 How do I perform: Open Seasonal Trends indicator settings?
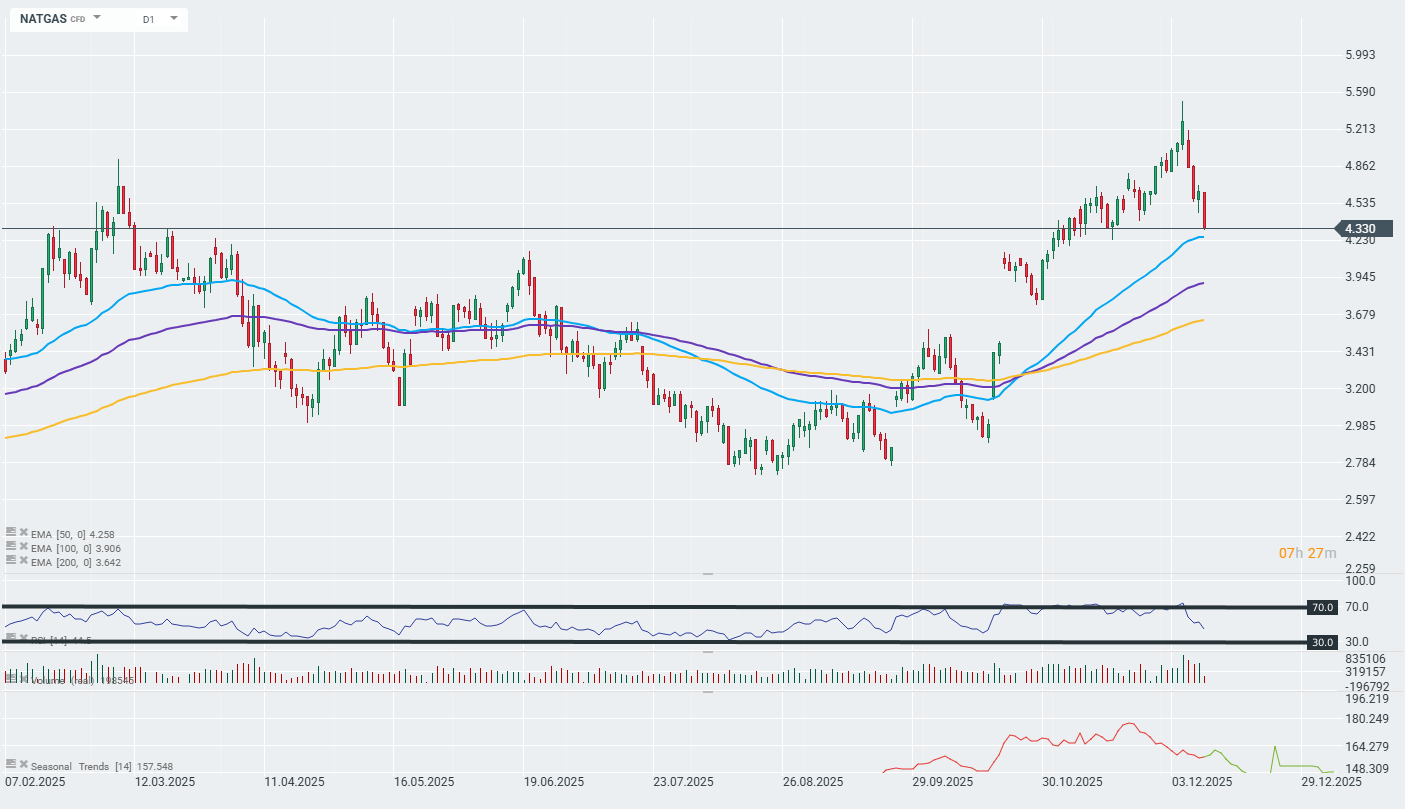pyautogui.click(x=10, y=764)
